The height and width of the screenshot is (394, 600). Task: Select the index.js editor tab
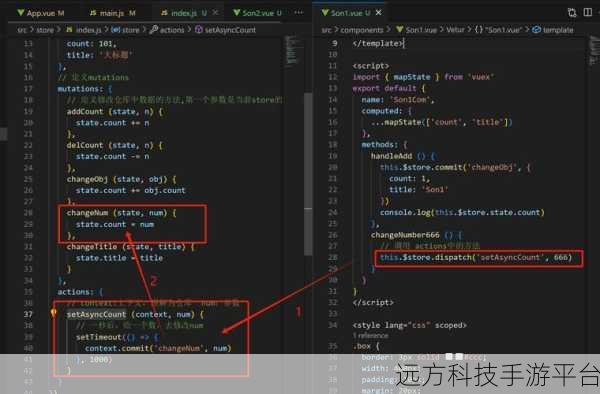pyautogui.click(x=184, y=13)
